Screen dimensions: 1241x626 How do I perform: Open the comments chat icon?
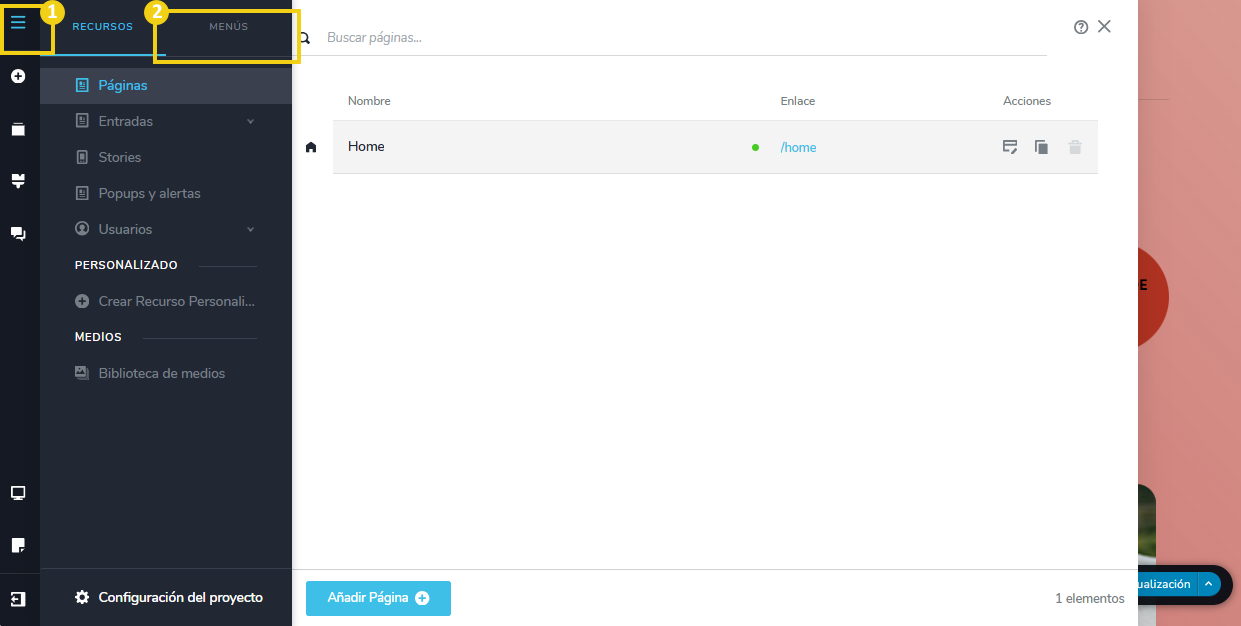(18, 233)
